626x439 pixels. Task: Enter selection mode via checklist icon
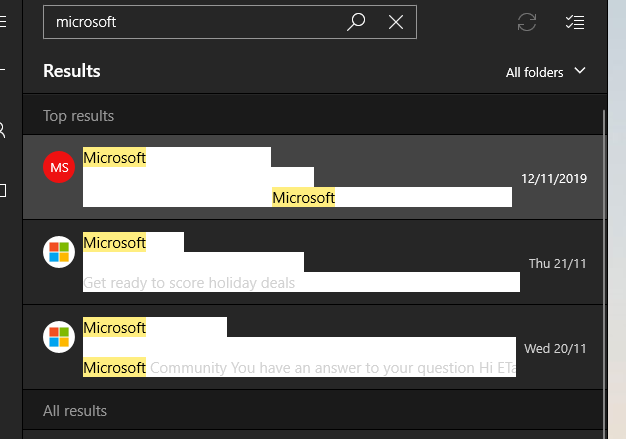tap(575, 22)
